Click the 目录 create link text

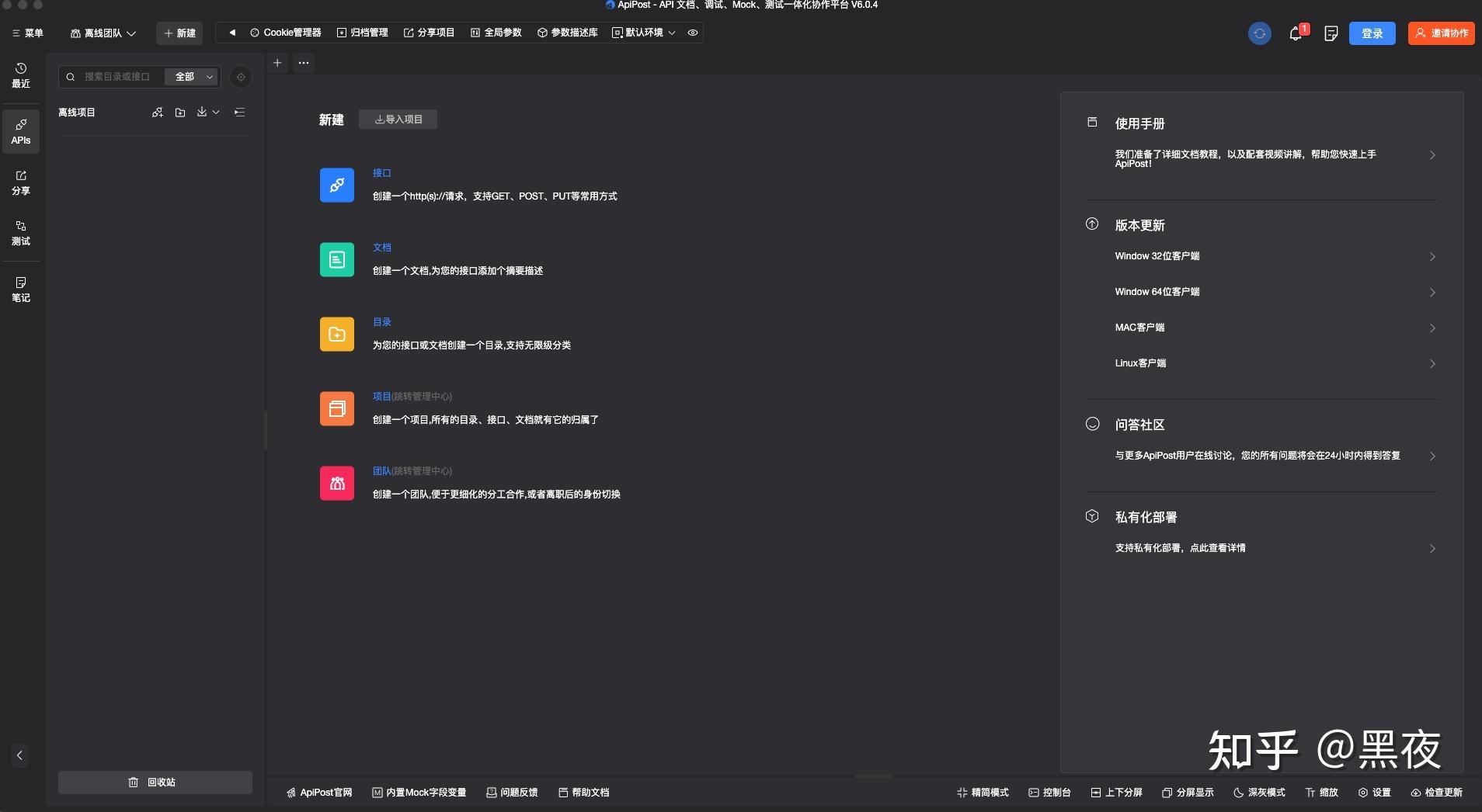(382, 322)
